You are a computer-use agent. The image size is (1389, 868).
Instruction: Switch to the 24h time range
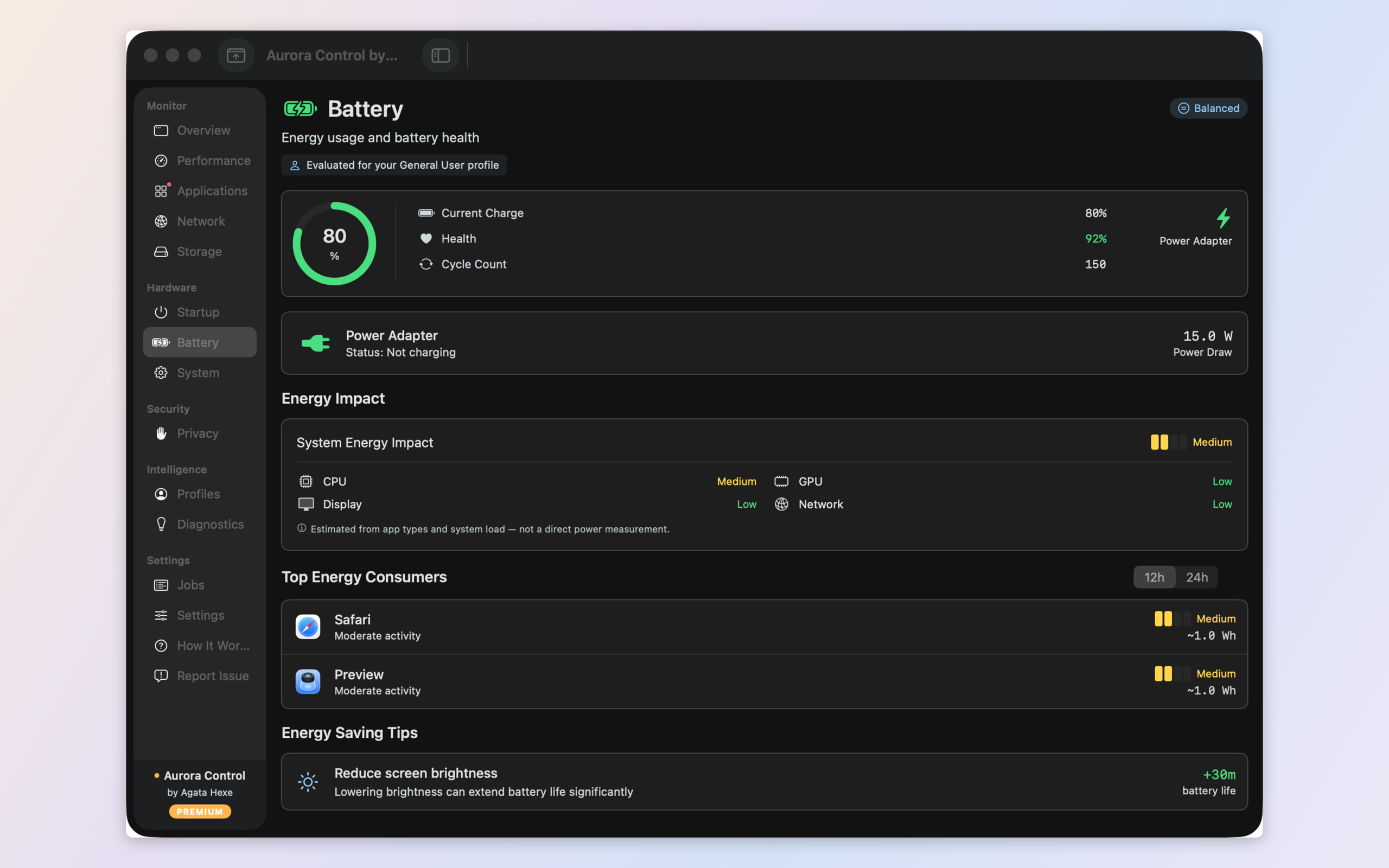coord(1197,578)
